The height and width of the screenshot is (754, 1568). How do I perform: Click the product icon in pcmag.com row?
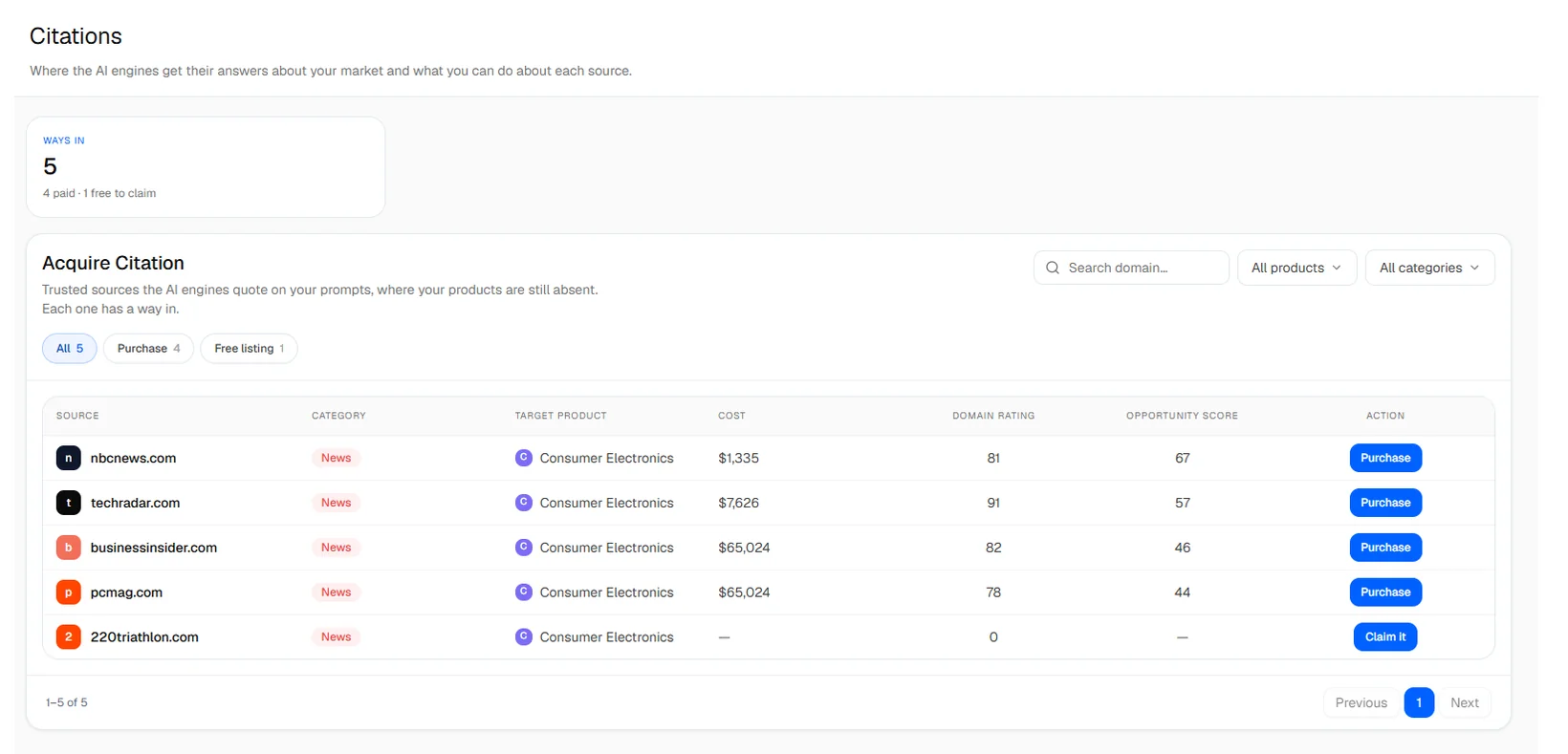pyautogui.click(x=523, y=592)
